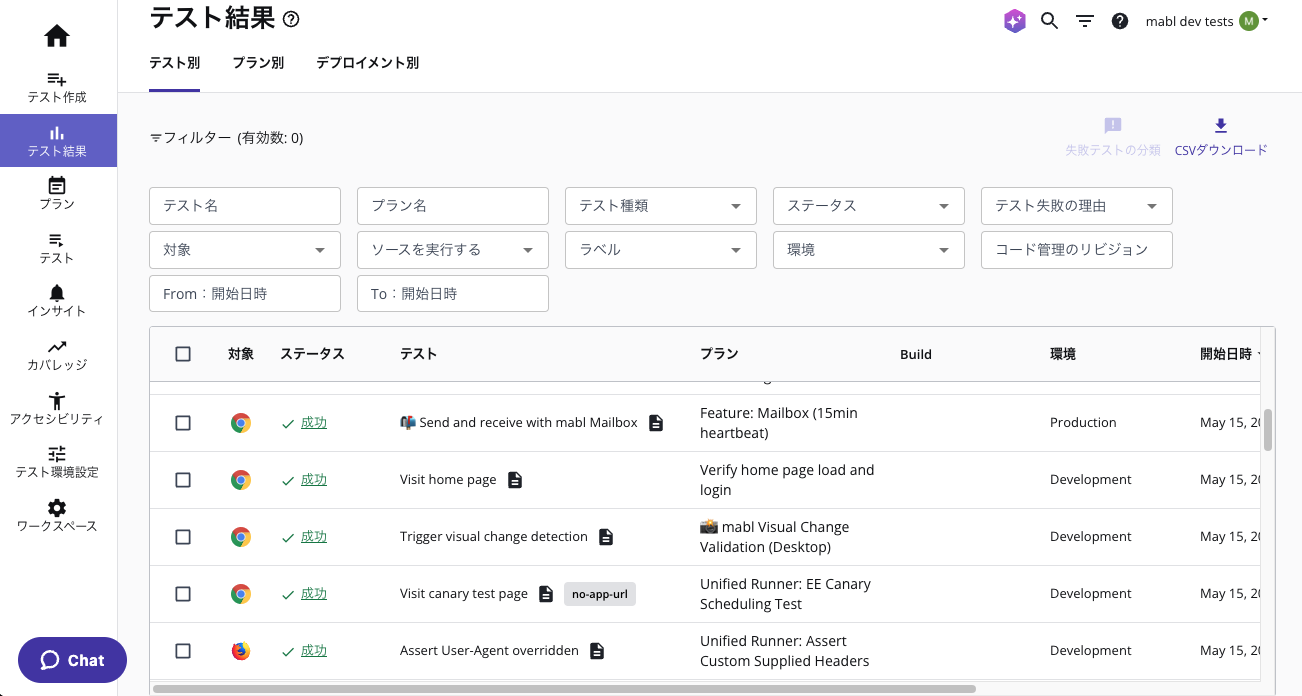
Task: Open the ステータス filter dropdown
Action: click(x=868, y=206)
